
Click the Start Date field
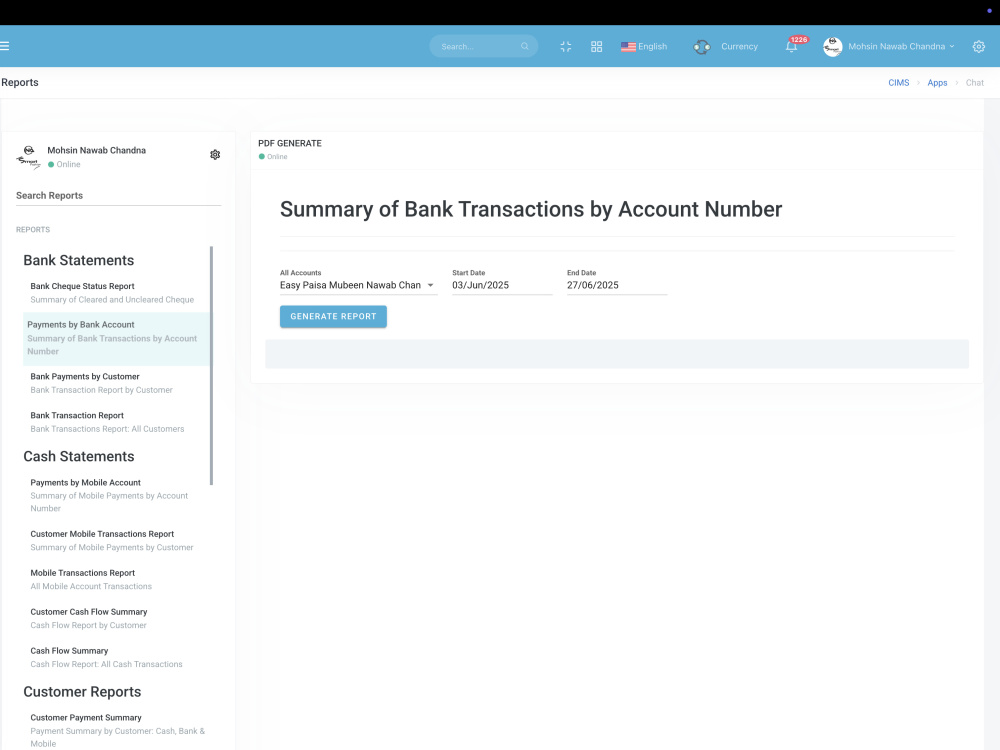pos(502,285)
